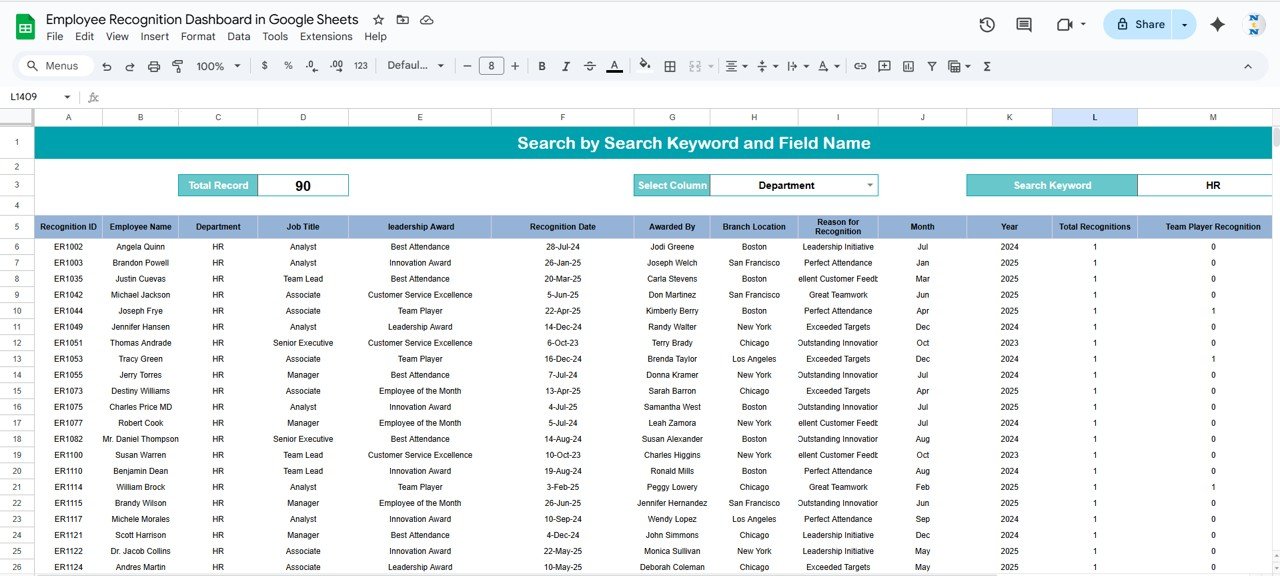Open the Extensions menu
This screenshot has height=576, width=1280.
[326, 36]
